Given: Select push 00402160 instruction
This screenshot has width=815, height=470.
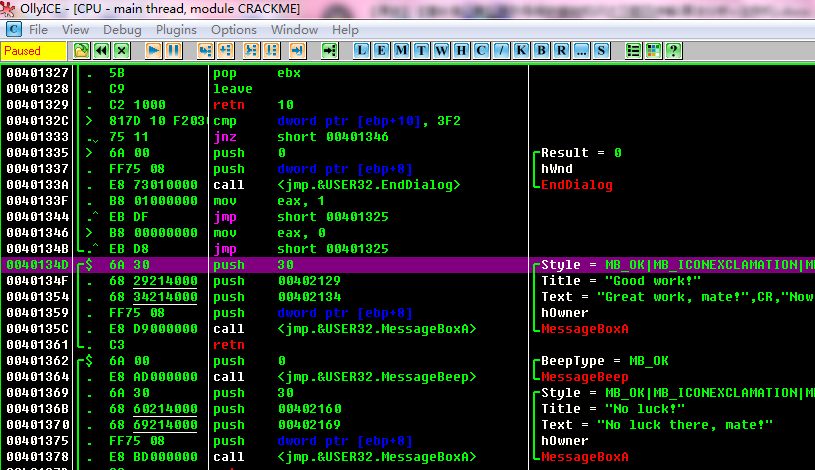Looking at the screenshot, I should click(277, 409).
